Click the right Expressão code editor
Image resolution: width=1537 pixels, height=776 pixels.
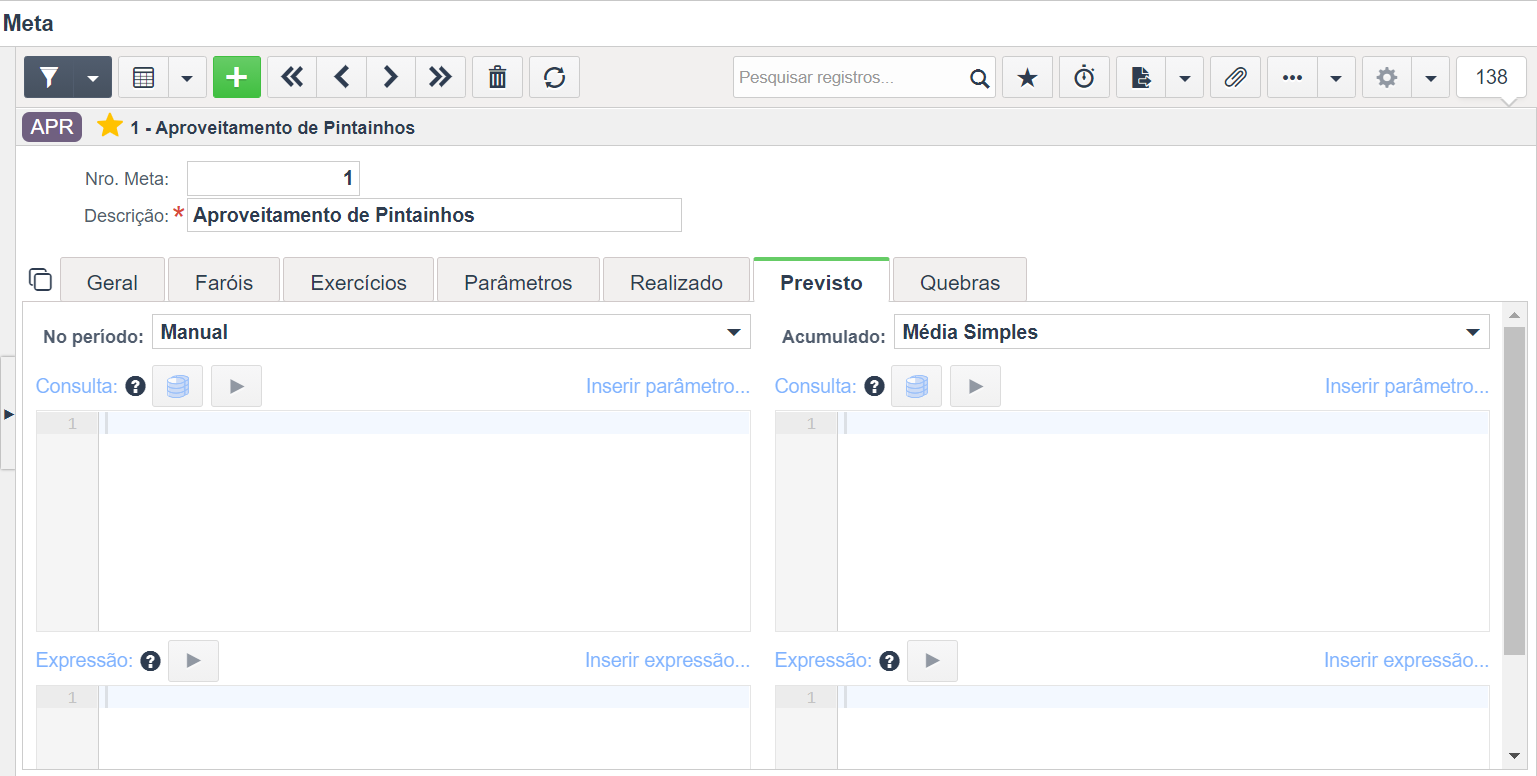point(1132,726)
